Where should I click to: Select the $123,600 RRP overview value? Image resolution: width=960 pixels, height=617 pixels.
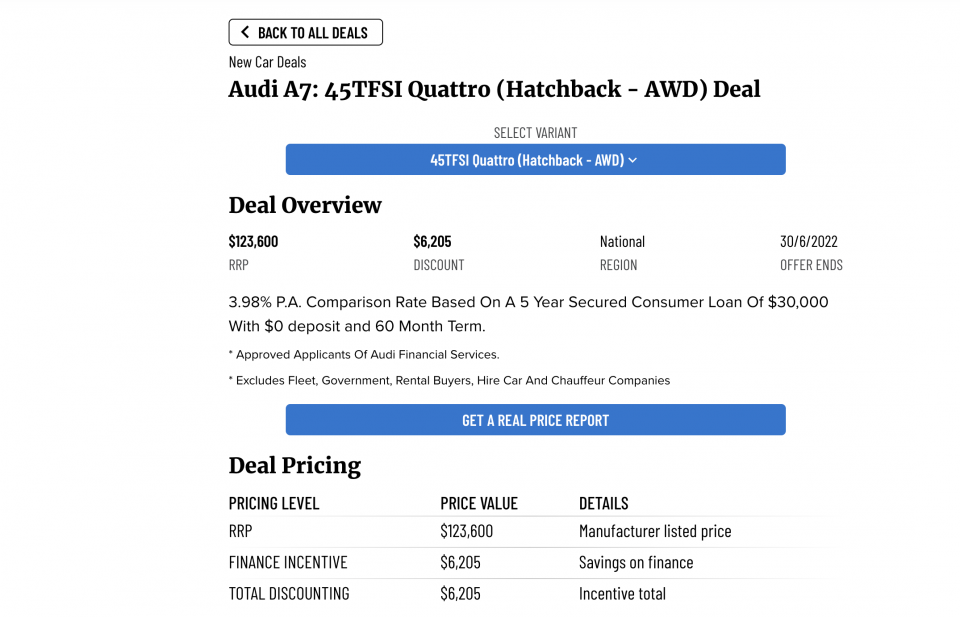(x=253, y=242)
